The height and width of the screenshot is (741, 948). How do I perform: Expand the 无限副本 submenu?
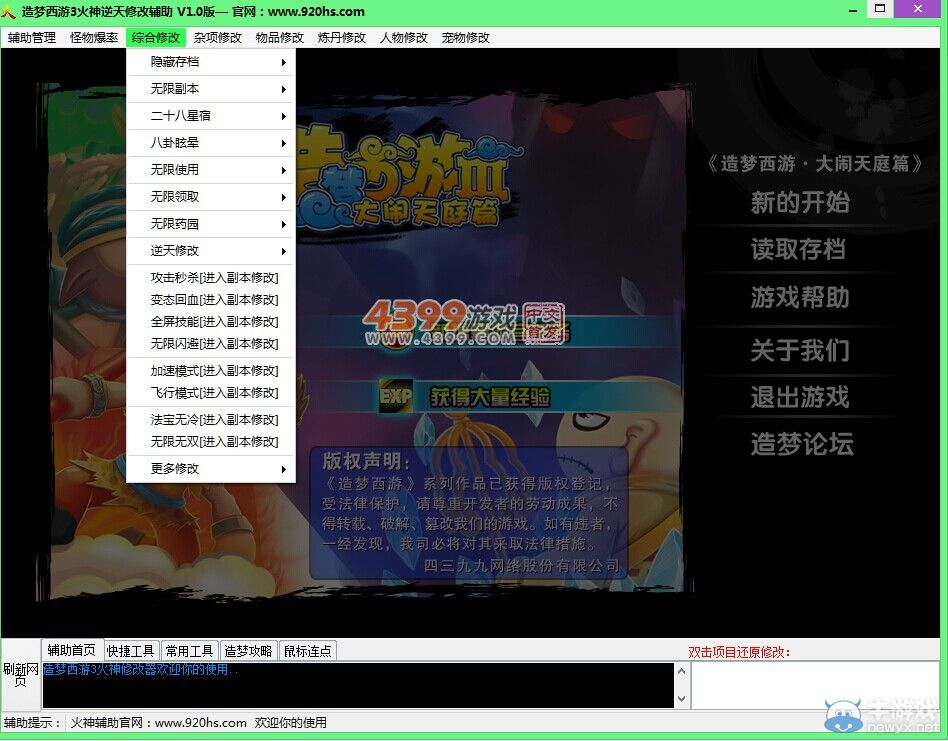pyautogui.click(x=210, y=89)
